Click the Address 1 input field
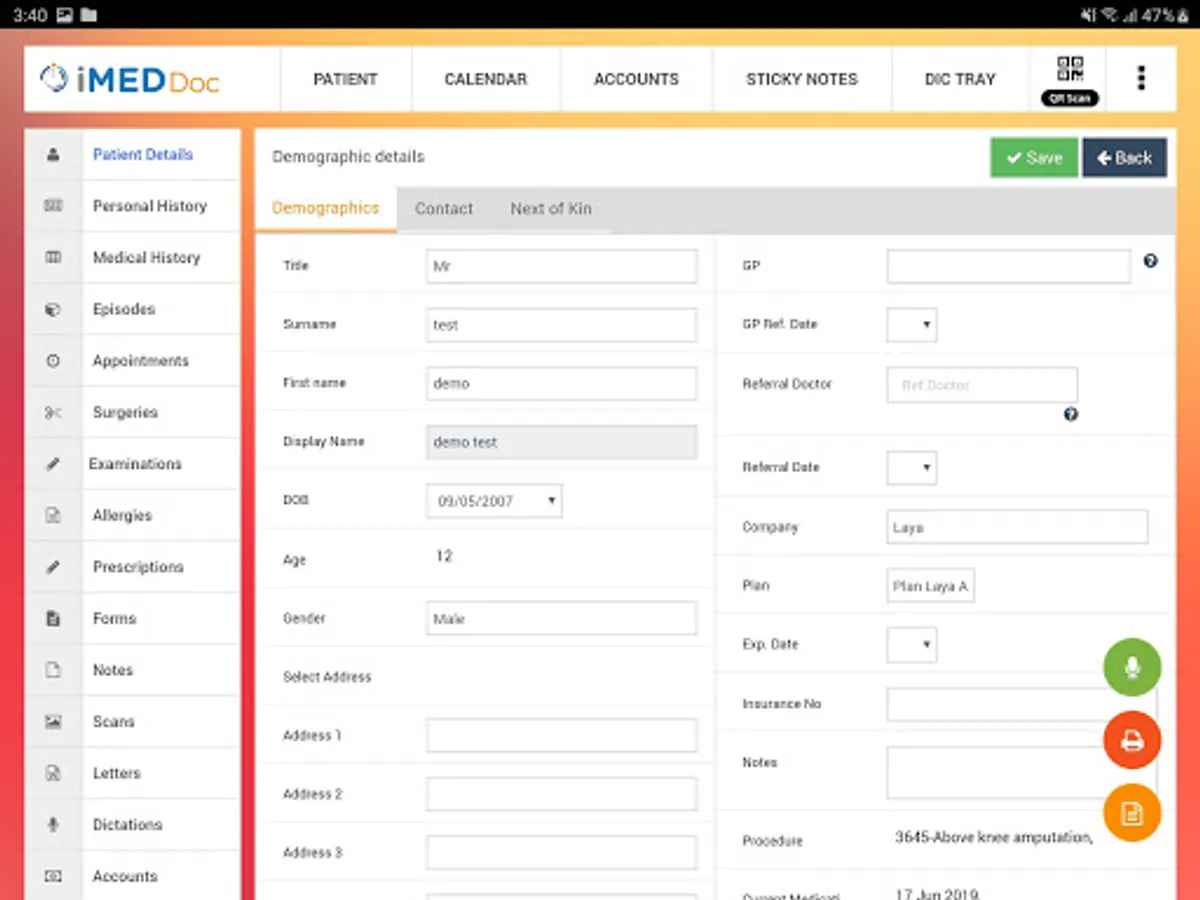The width and height of the screenshot is (1200, 900). click(561, 736)
